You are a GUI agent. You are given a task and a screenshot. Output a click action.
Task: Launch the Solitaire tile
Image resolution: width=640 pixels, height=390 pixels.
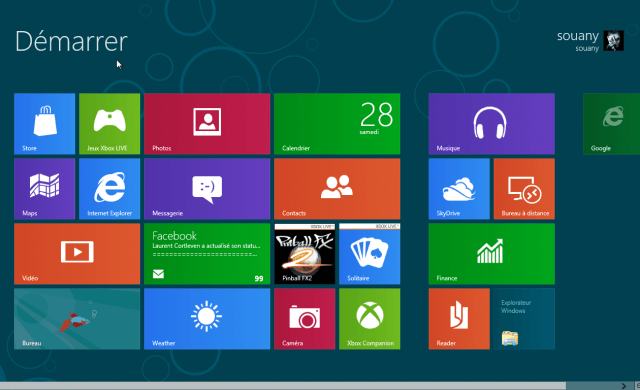tap(370, 254)
